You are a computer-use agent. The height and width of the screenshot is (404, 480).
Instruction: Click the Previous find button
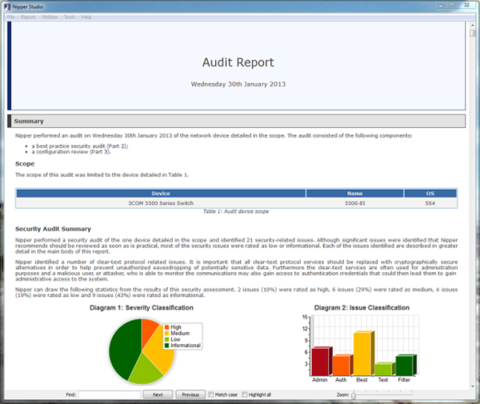point(190,395)
